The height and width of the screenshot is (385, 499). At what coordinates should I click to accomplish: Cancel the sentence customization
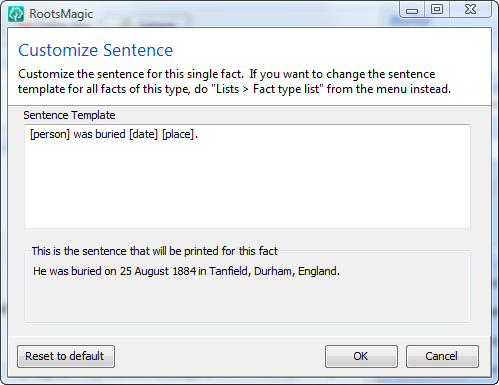442,356
